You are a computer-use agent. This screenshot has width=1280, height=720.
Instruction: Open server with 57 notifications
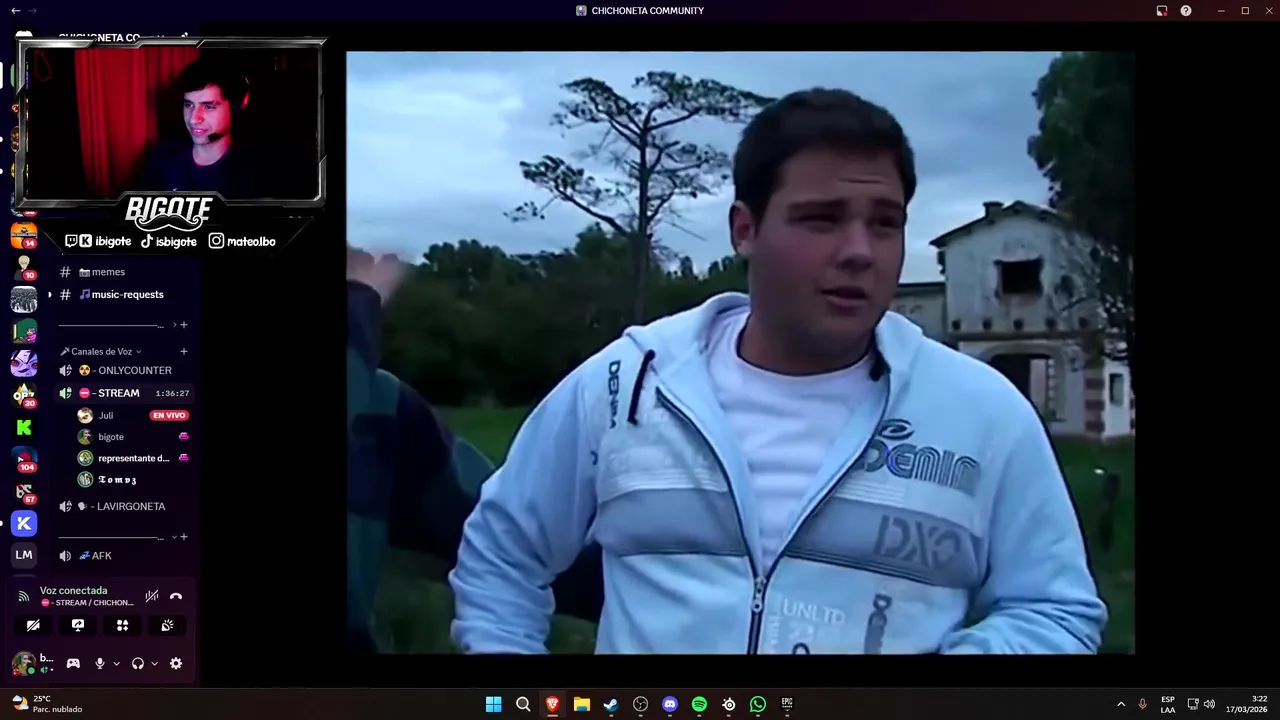[x=24, y=491]
